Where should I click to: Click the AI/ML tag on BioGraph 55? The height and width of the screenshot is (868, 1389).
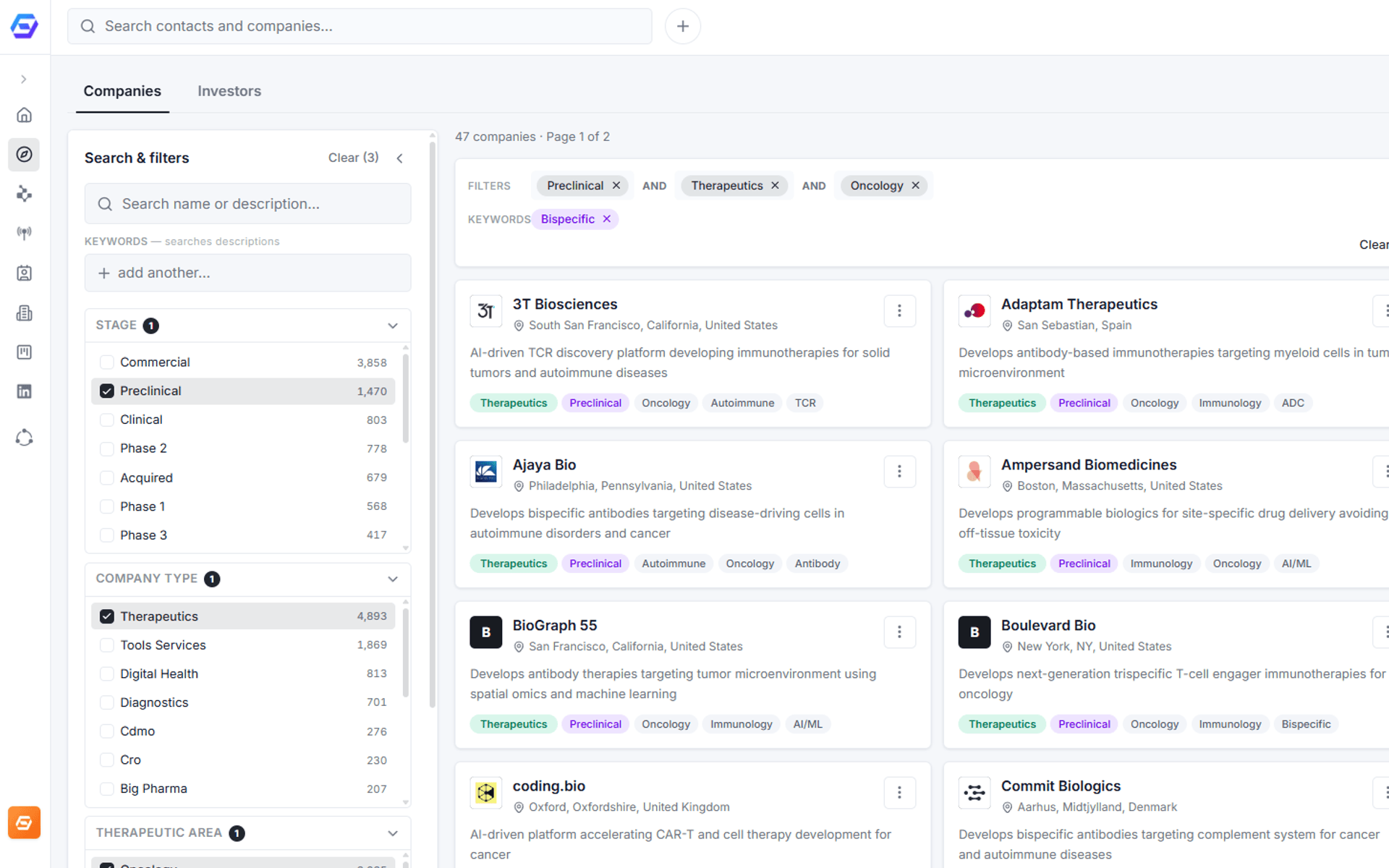(x=807, y=724)
